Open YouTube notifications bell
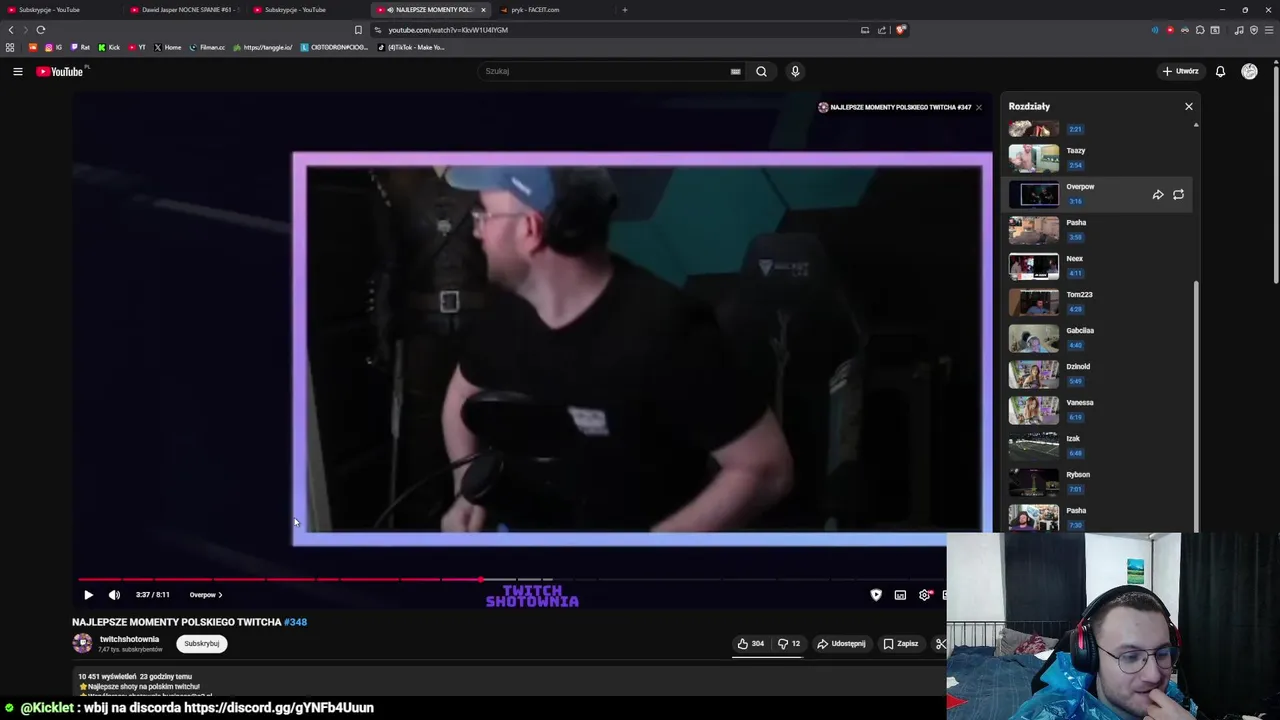The image size is (1280, 720). pos(1220,71)
